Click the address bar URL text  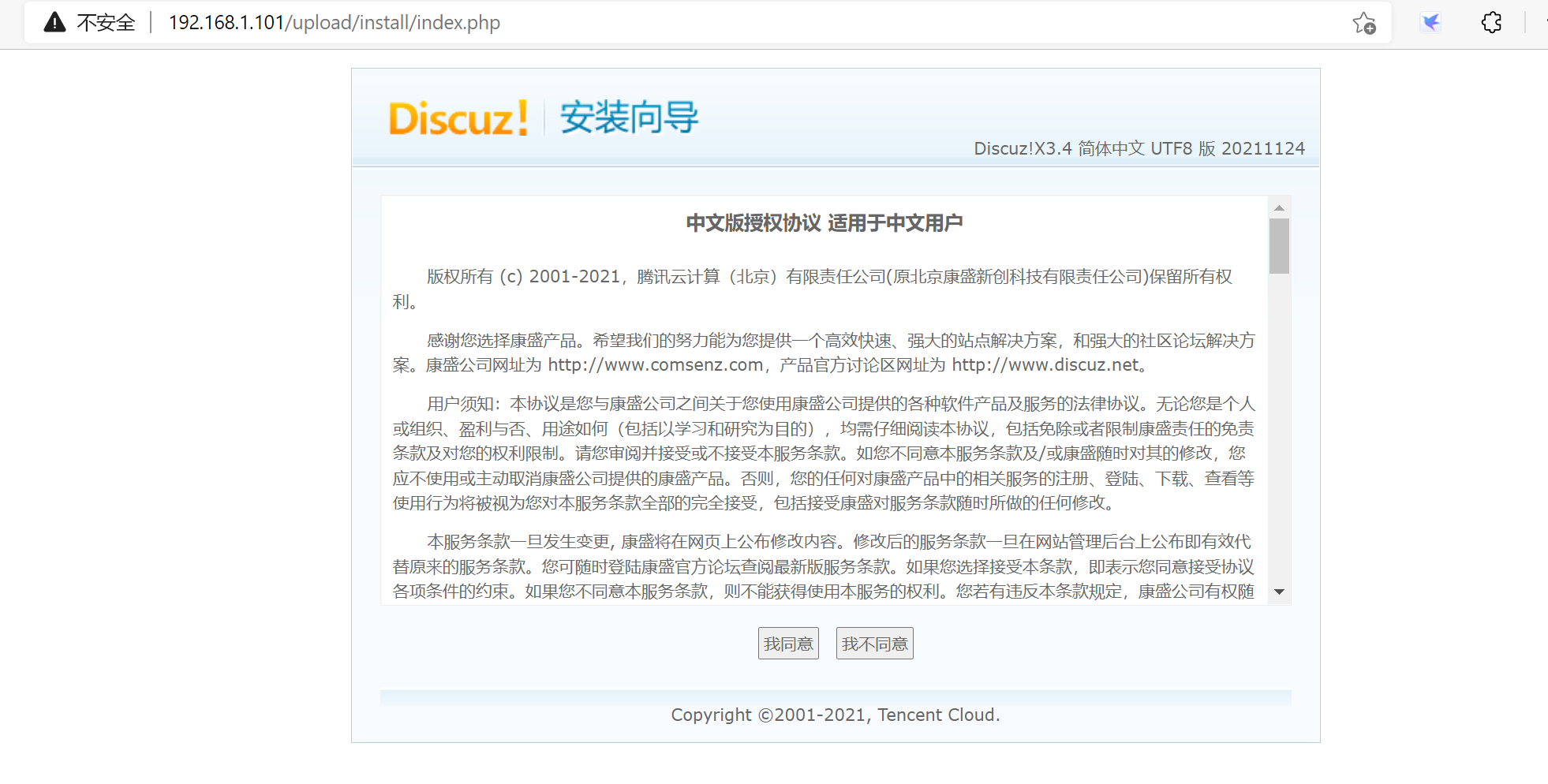(x=335, y=22)
